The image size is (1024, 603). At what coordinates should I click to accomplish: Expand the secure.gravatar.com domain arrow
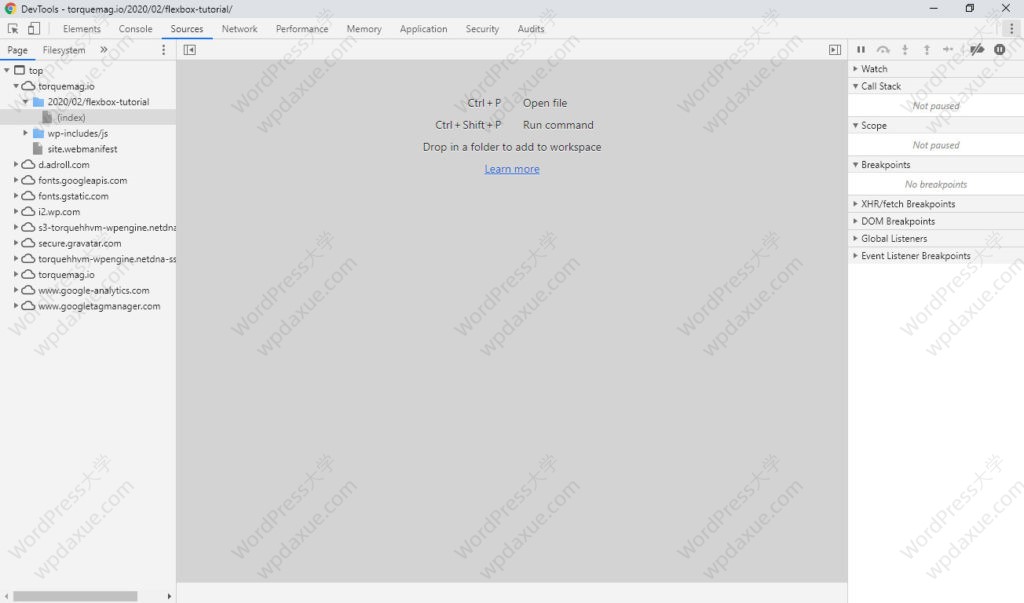point(16,242)
